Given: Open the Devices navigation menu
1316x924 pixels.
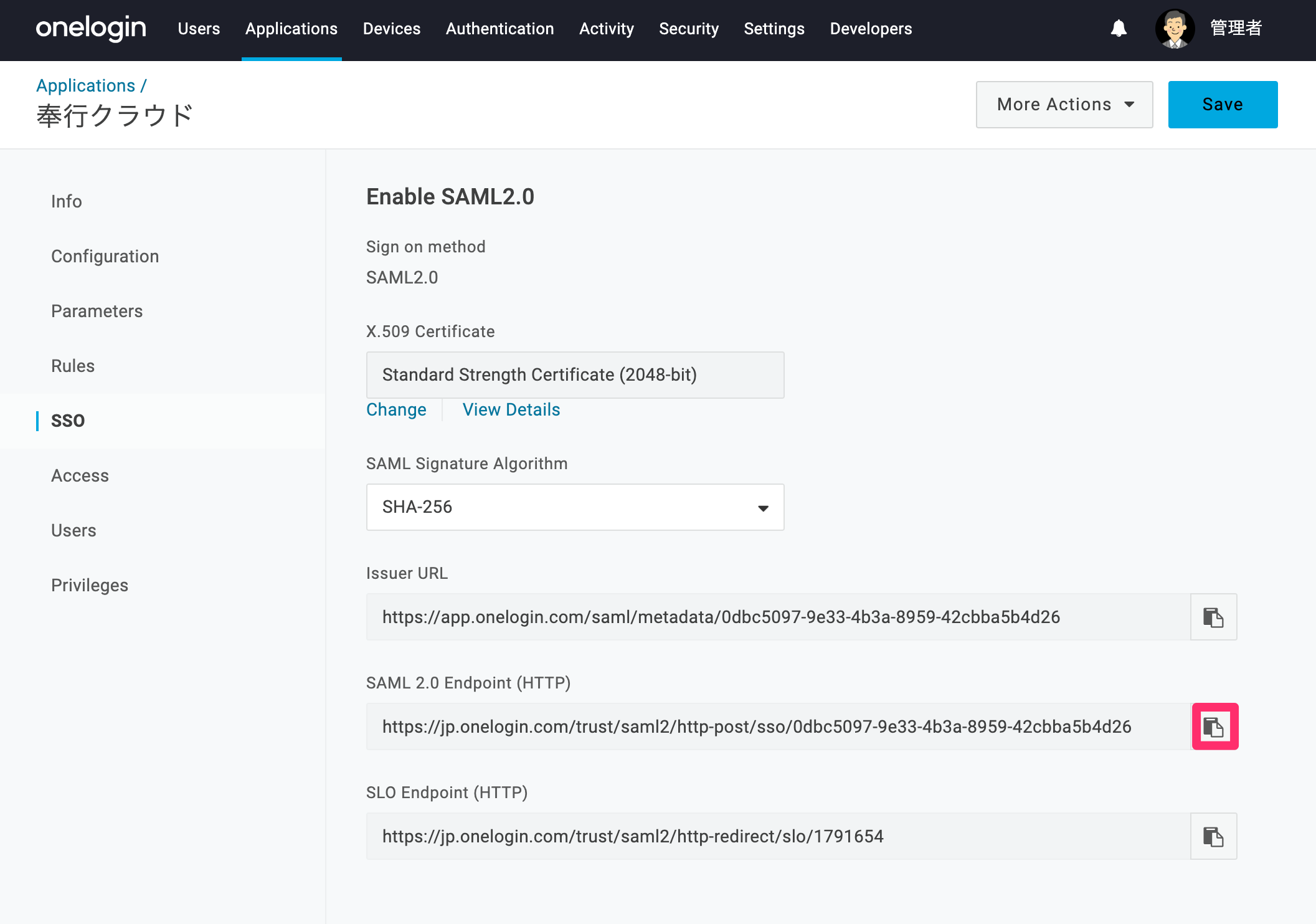Looking at the screenshot, I should tap(392, 29).
